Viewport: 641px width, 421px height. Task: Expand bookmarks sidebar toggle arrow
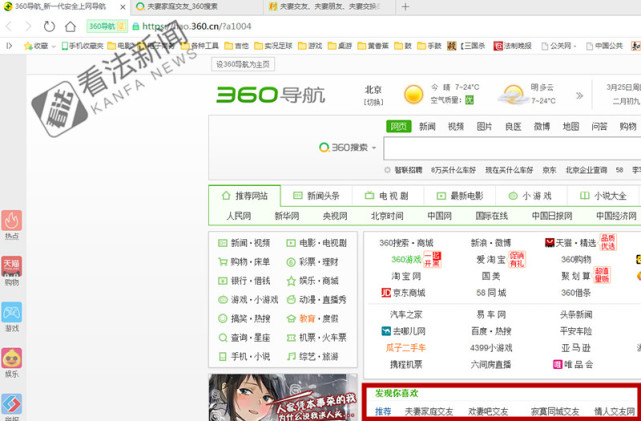pos(9,46)
